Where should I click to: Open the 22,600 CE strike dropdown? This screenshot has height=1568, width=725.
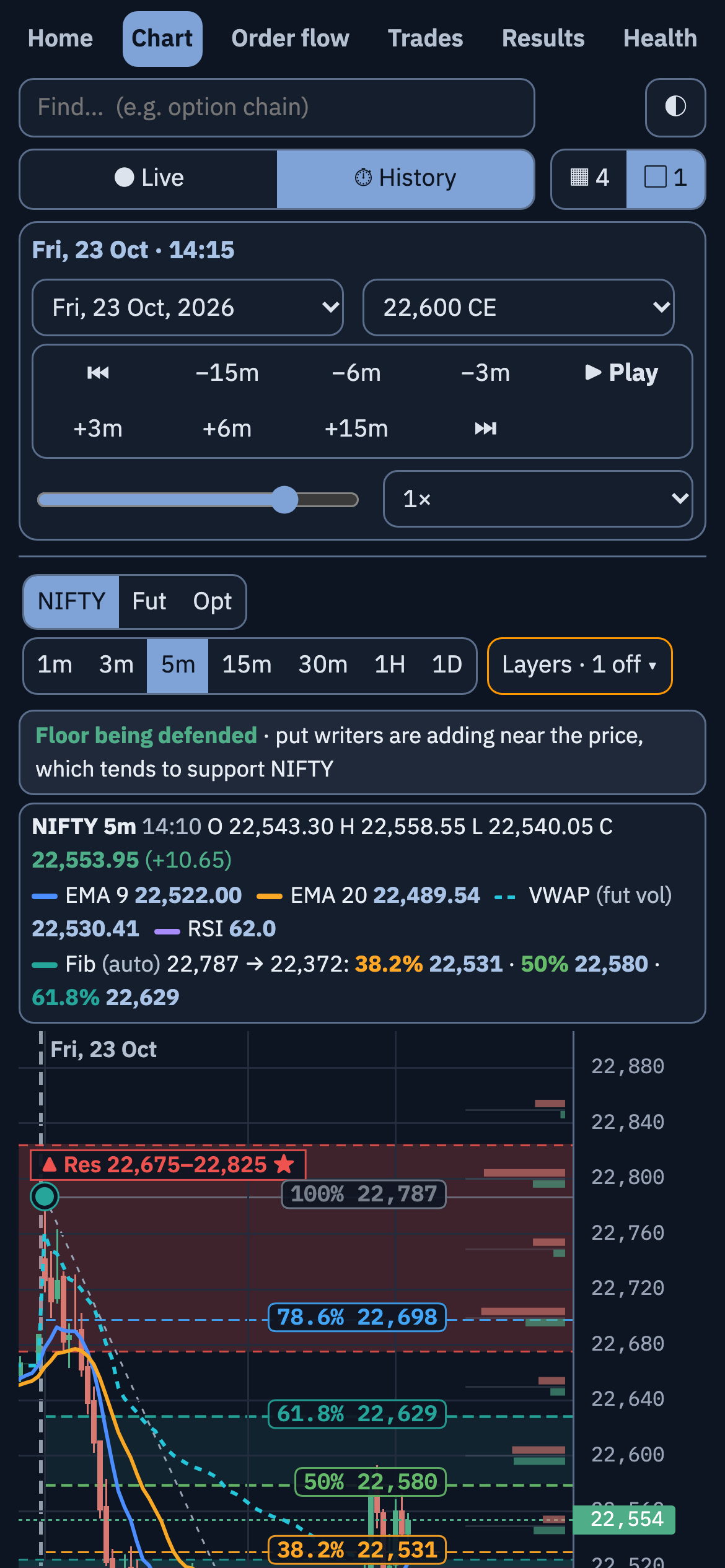click(x=519, y=308)
